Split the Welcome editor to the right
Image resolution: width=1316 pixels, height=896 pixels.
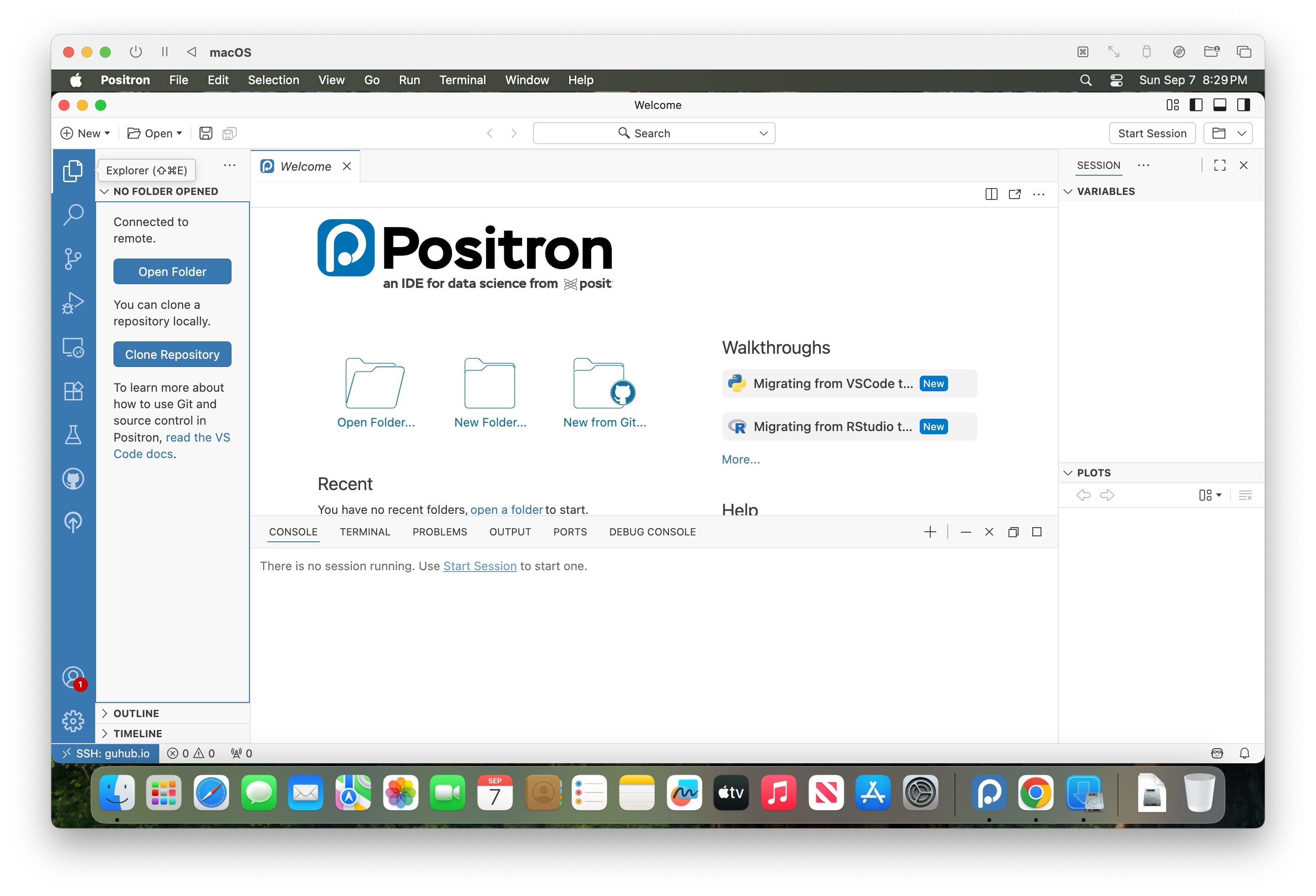(991, 194)
